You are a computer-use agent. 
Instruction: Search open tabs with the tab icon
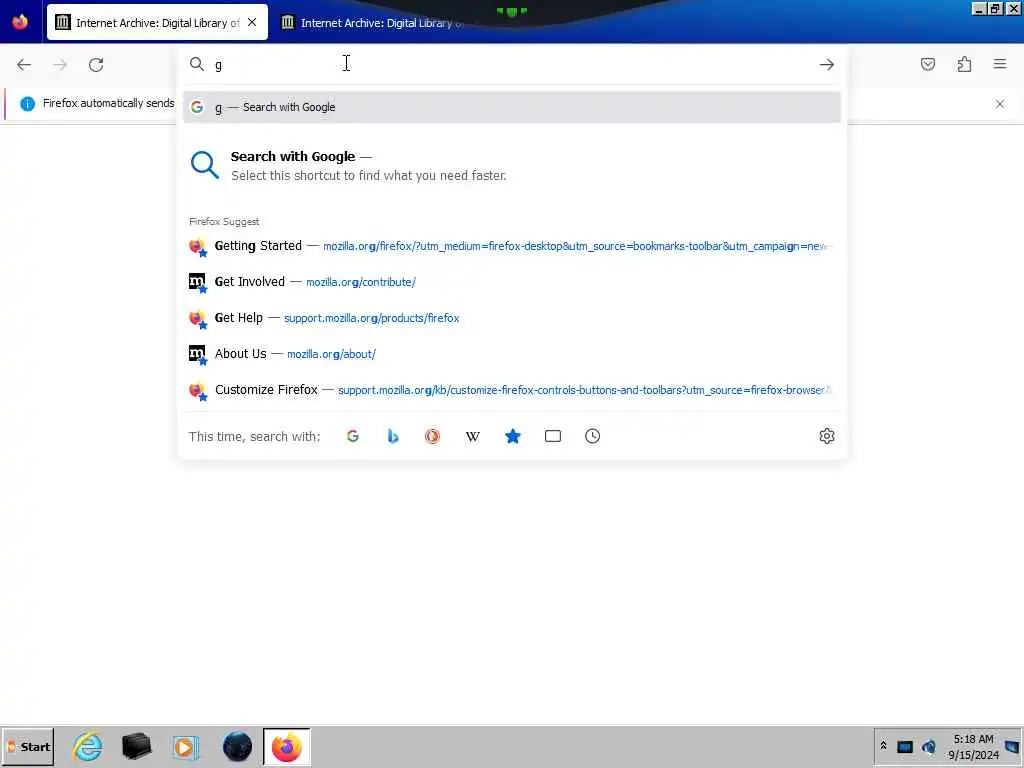tap(552, 436)
